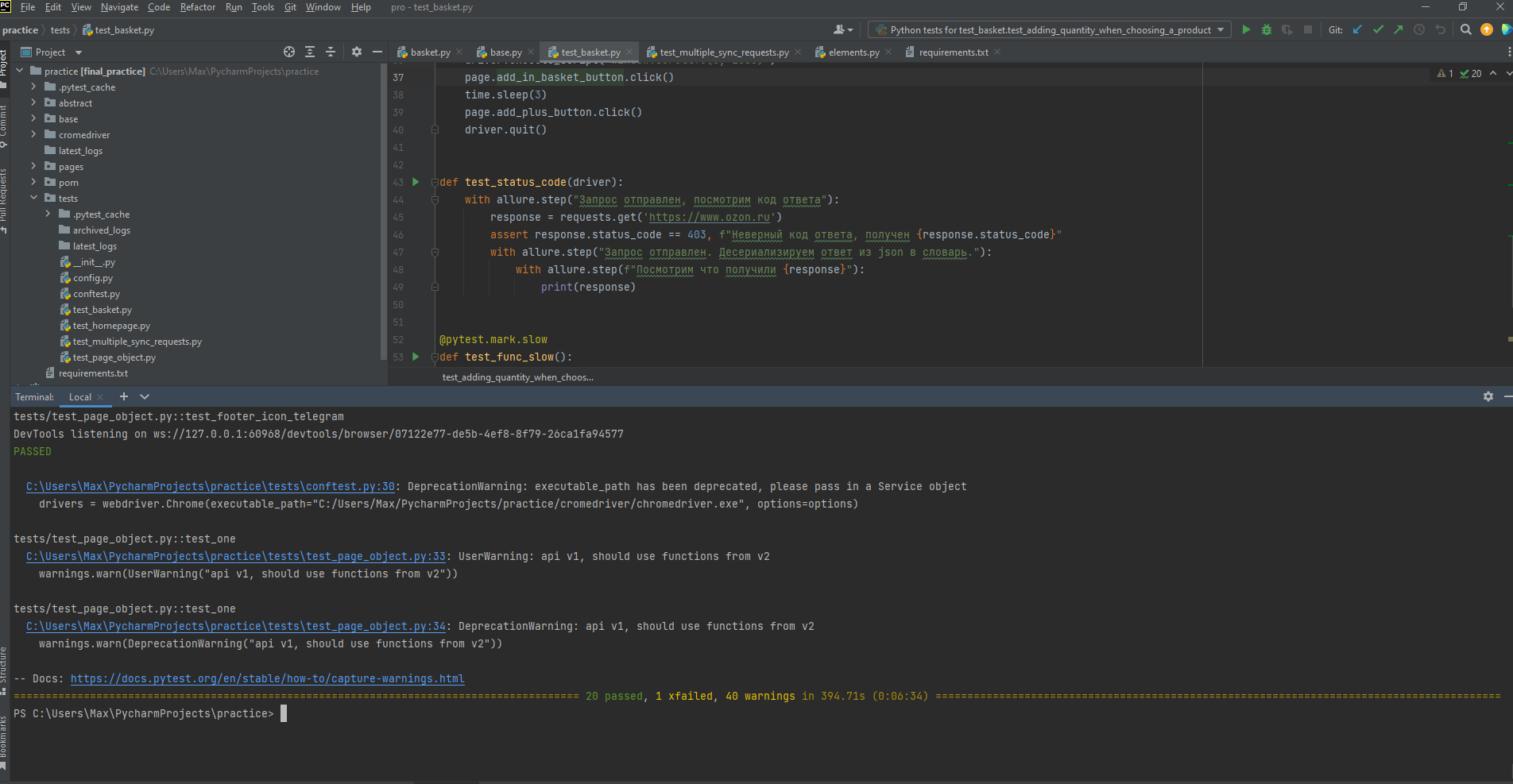Image resolution: width=1513 pixels, height=784 pixels.
Task: Select opened file target icon in Project panel
Action: [x=289, y=52]
